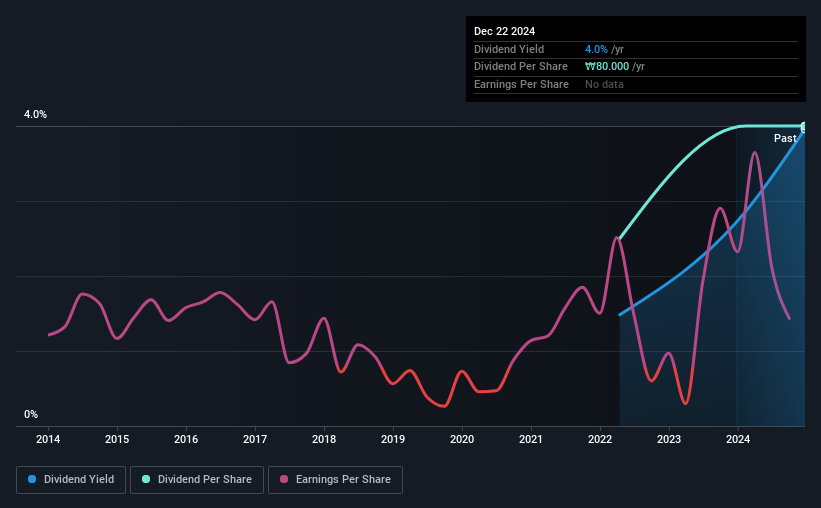Image resolution: width=821 pixels, height=508 pixels.
Task: Click the 0% y-axis label
Action: coord(31,414)
